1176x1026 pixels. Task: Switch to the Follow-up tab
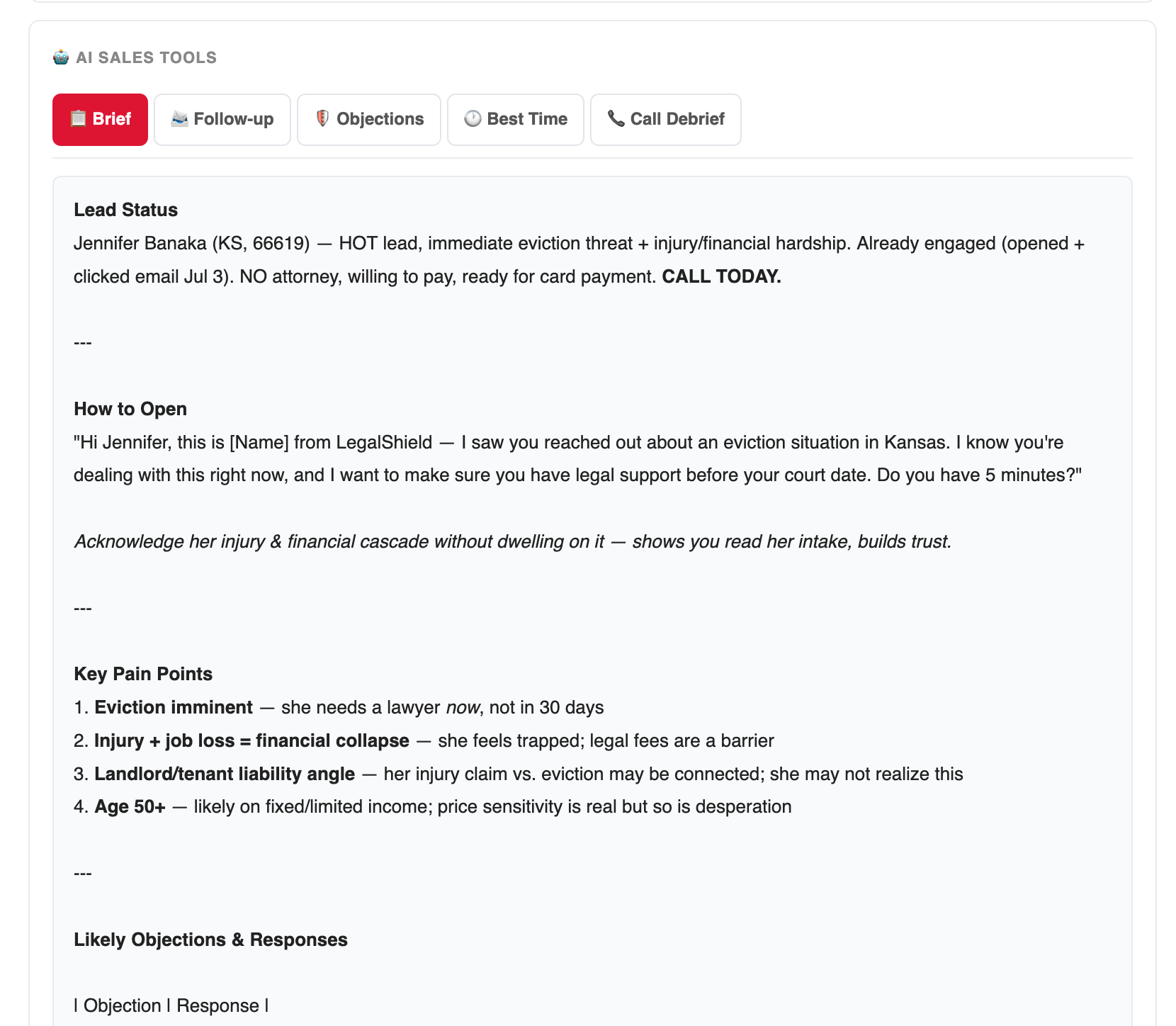click(x=222, y=119)
